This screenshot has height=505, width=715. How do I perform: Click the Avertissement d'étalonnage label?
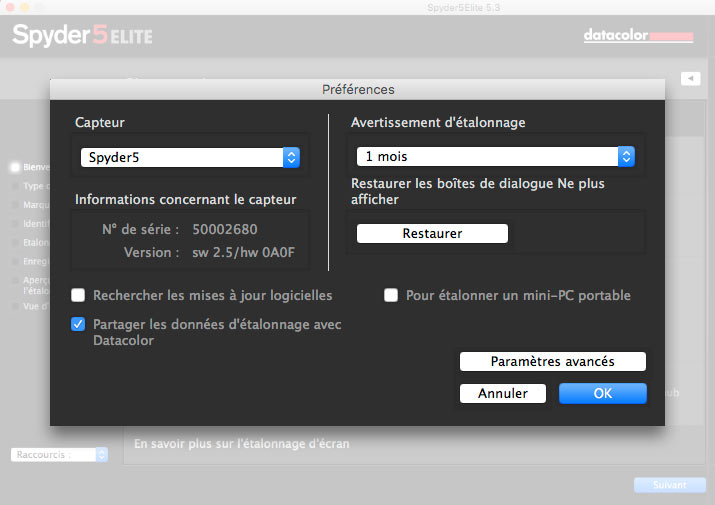438,122
